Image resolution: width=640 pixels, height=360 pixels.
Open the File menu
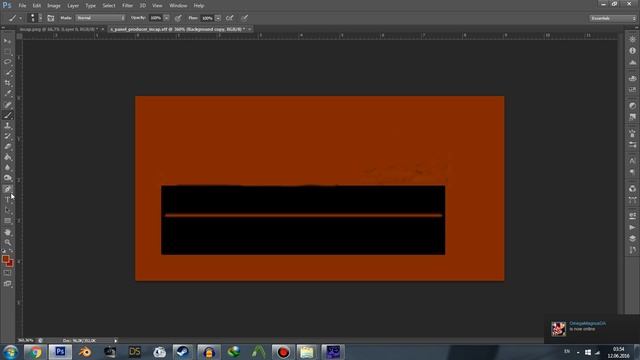[x=22, y=6]
